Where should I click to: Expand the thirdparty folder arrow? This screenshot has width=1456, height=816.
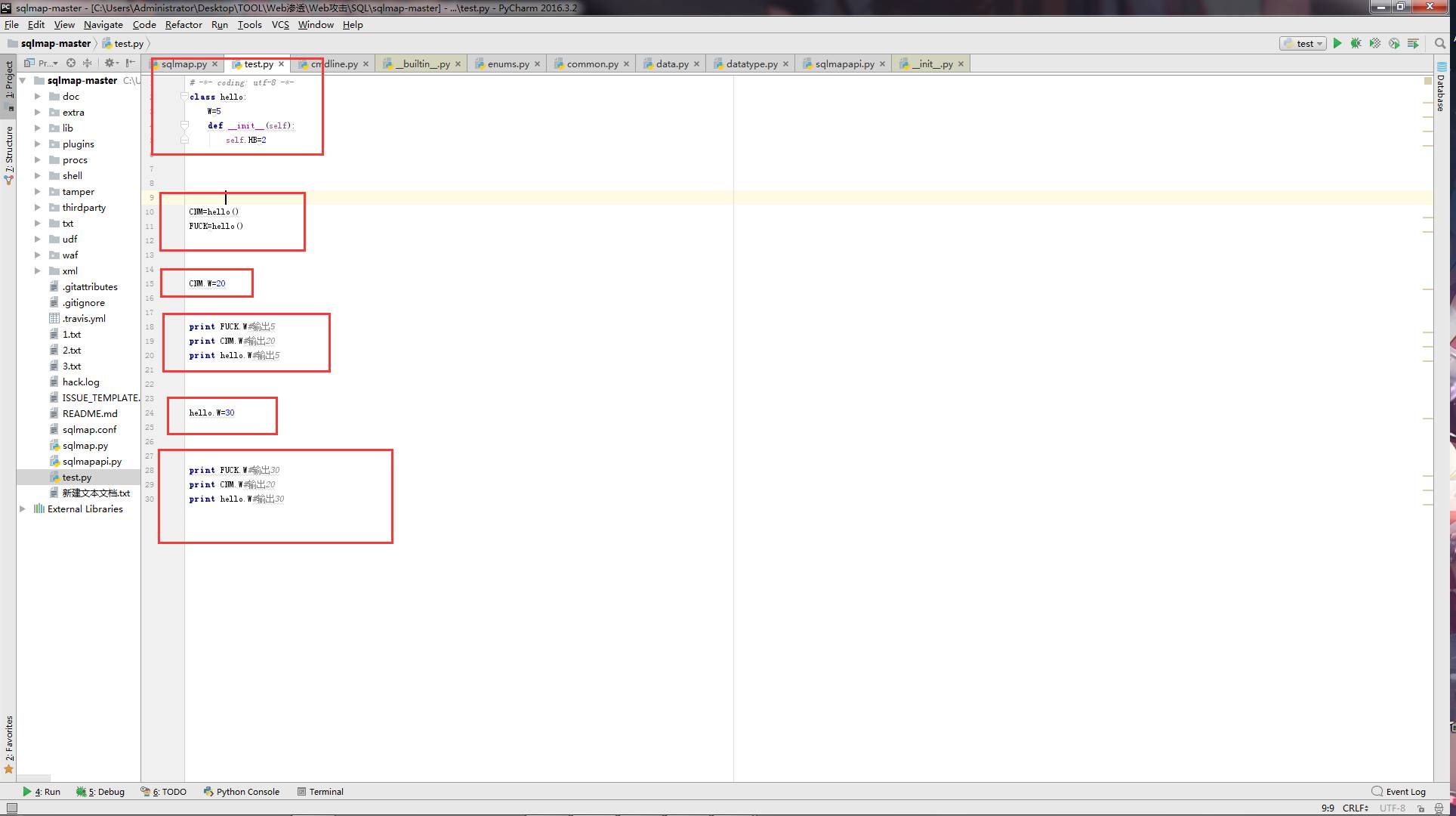(x=38, y=207)
